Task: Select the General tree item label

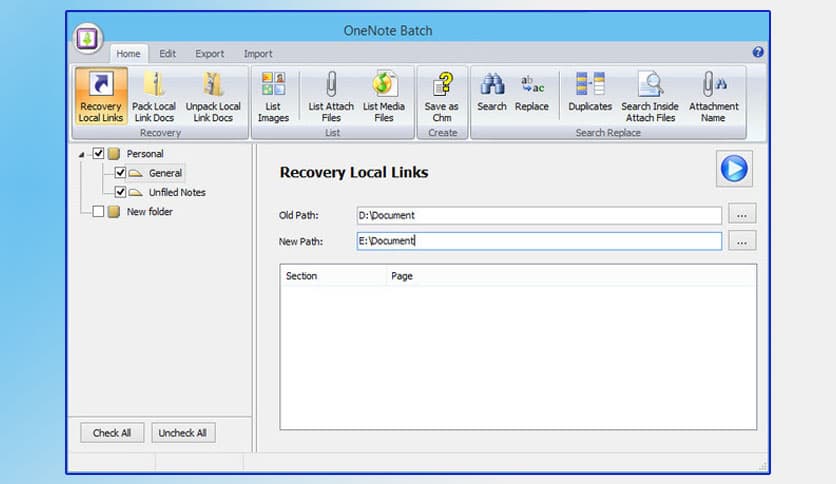Action: click(165, 173)
